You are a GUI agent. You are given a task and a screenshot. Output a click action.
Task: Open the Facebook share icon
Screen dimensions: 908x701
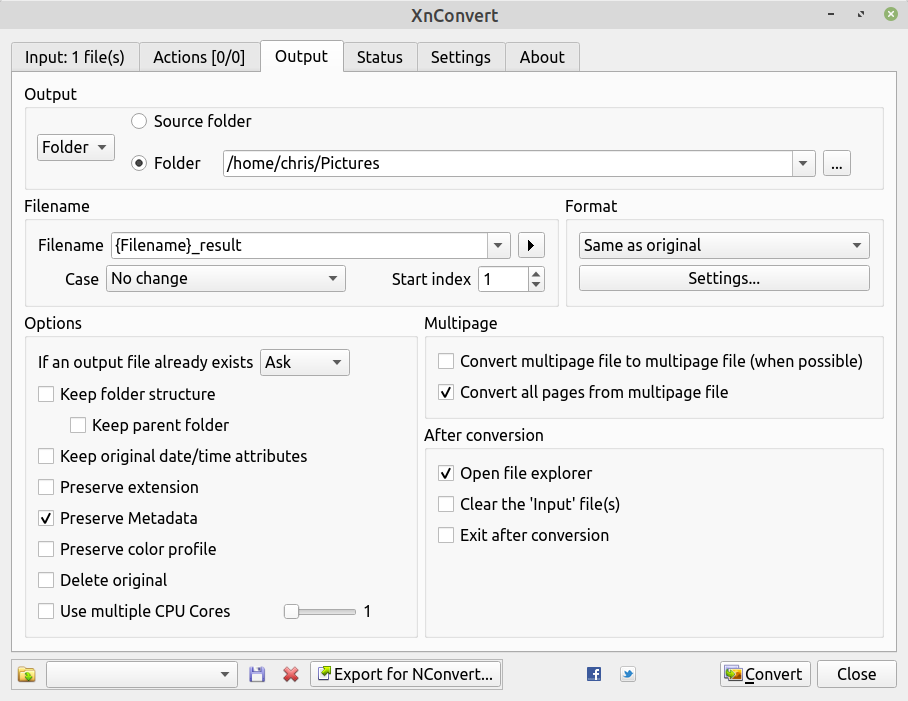[x=594, y=674]
